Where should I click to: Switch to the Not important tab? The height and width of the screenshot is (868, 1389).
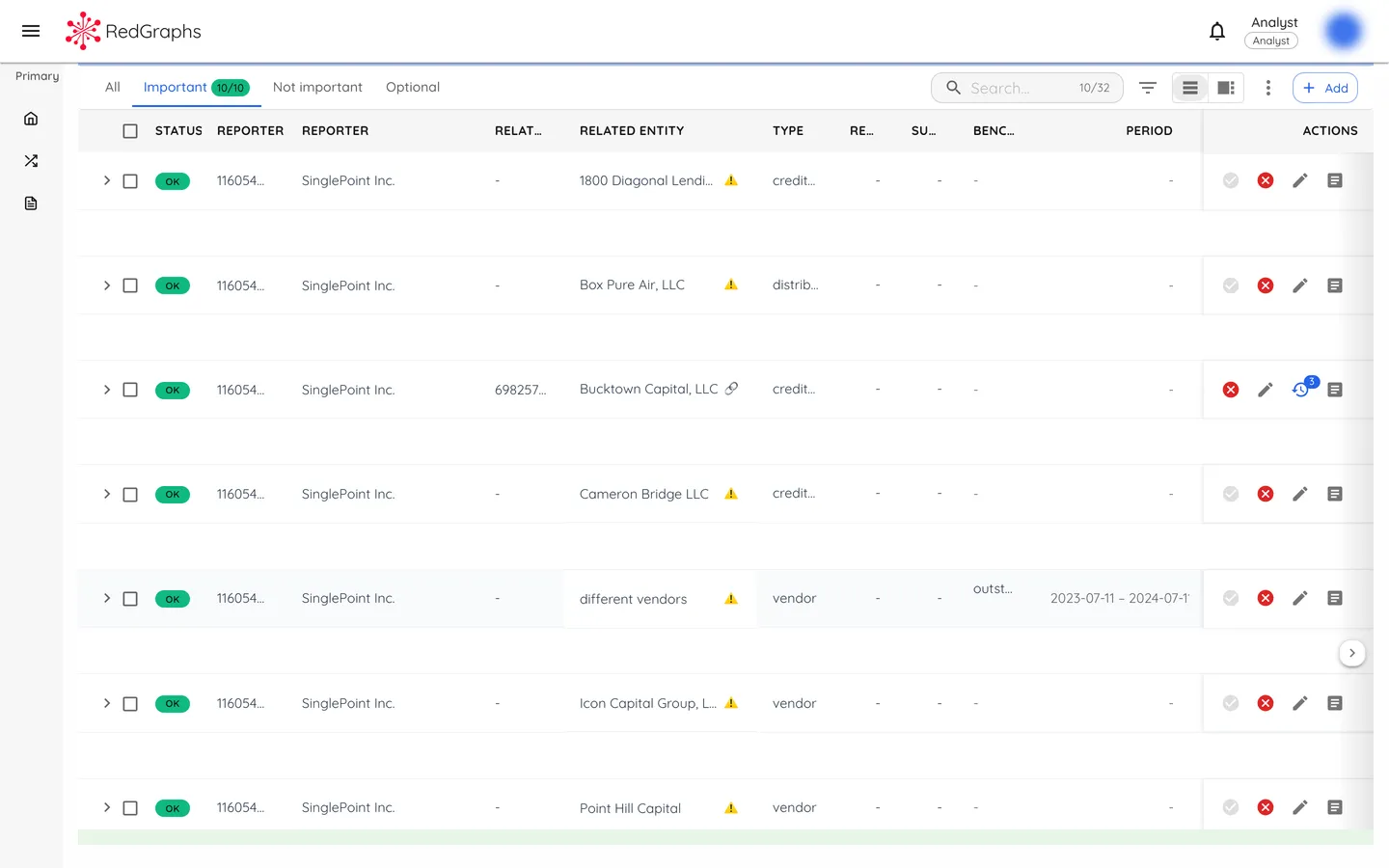pyautogui.click(x=317, y=87)
